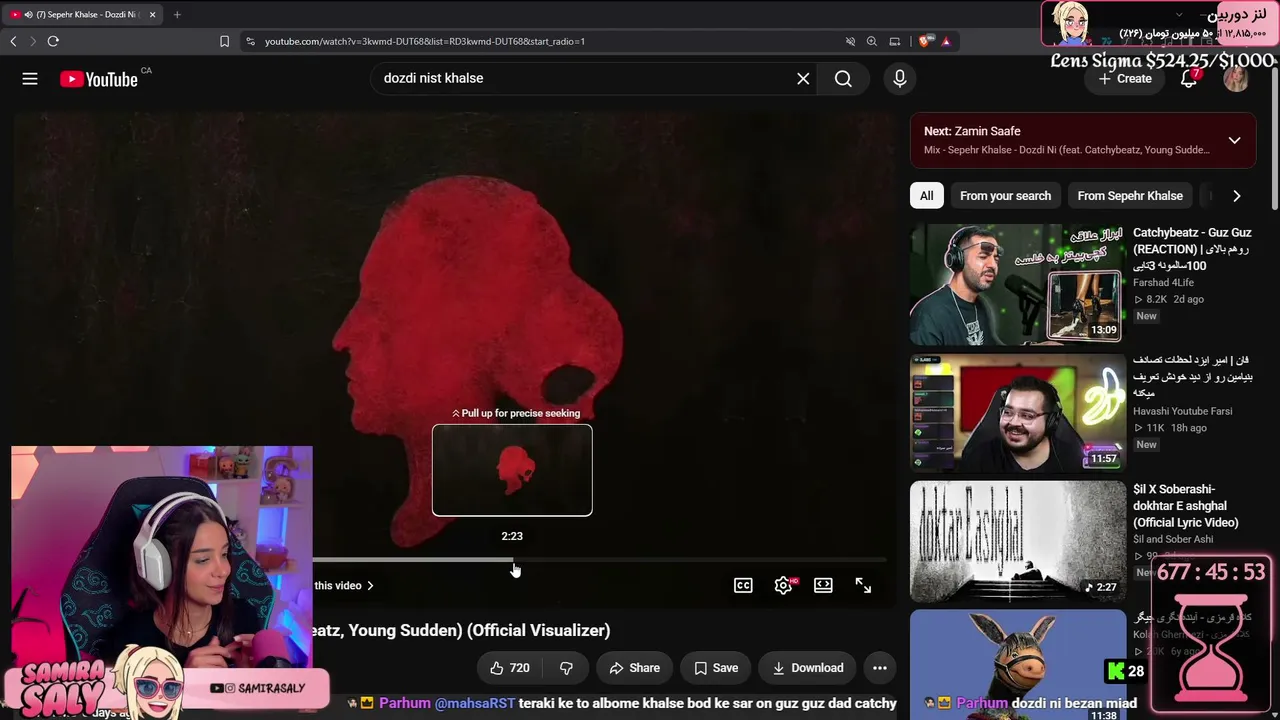Enter full screen mode
This screenshot has width=1280, height=720.
tap(863, 586)
